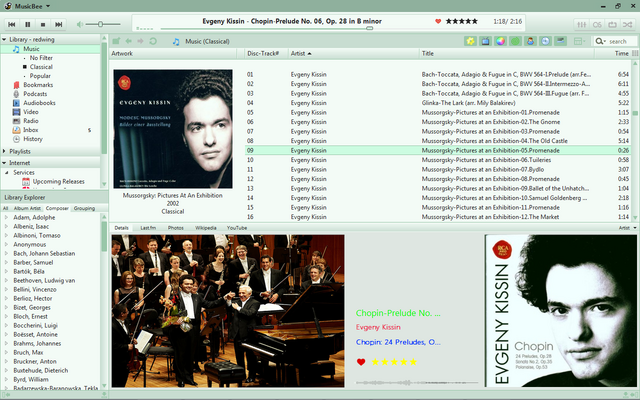Collapse the Internet section
Screen dimensions: 640x400
click(4, 163)
